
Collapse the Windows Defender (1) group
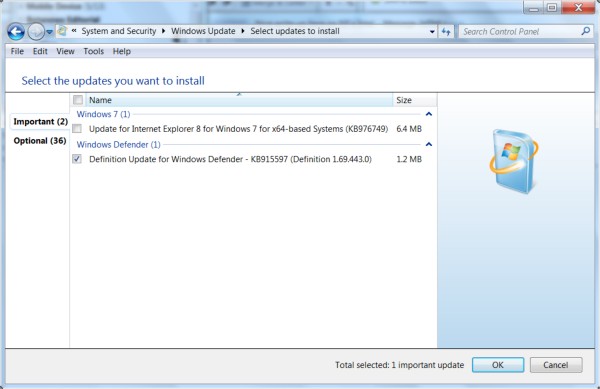pyautogui.click(x=429, y=144)
